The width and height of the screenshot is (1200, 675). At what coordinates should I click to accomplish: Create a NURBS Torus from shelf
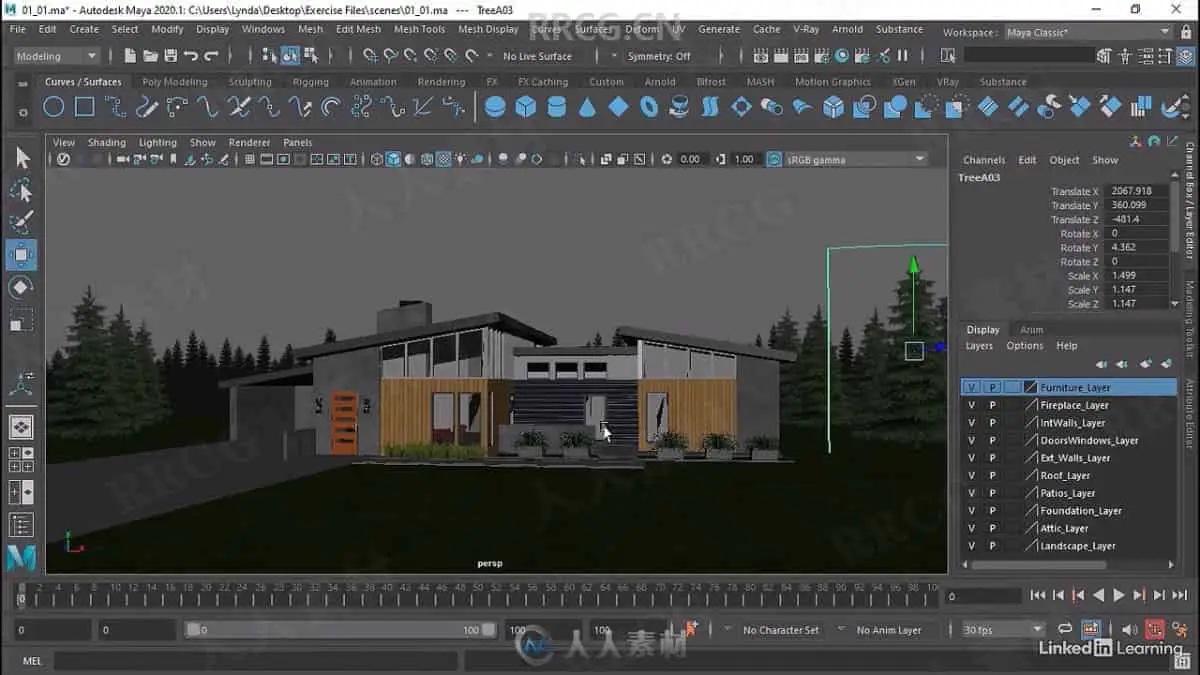click(649, 106)
